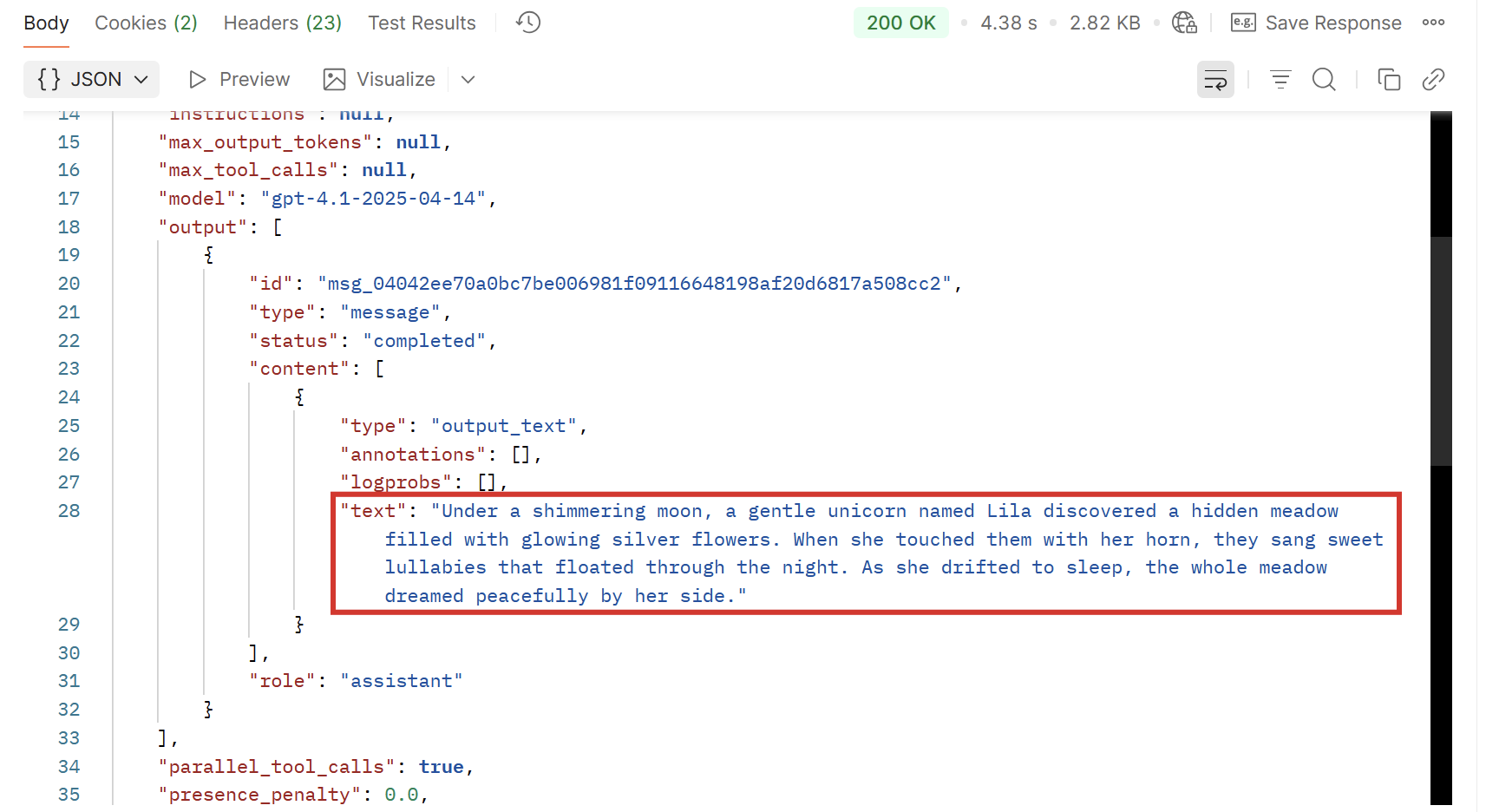
Task: Click the Visualize image icon
Action: [x=334, y=80]
